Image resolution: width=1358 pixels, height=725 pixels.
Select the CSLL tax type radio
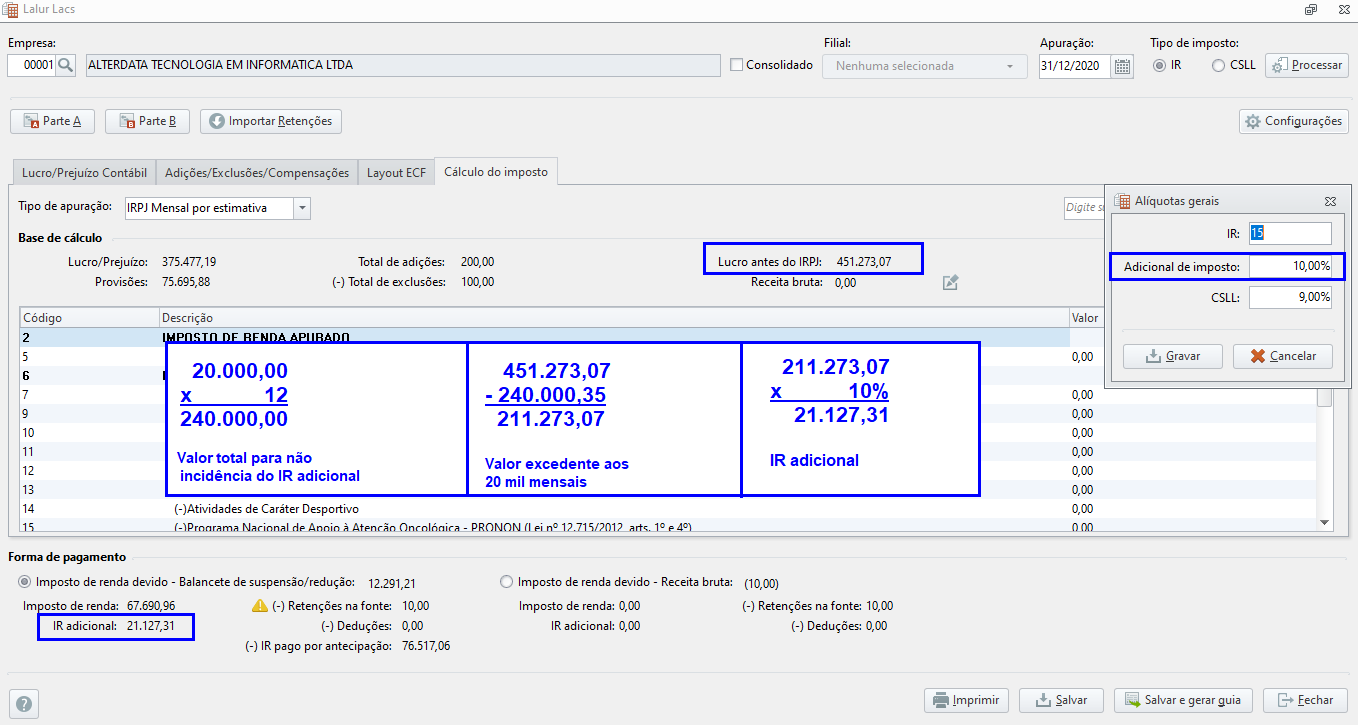1218,65
